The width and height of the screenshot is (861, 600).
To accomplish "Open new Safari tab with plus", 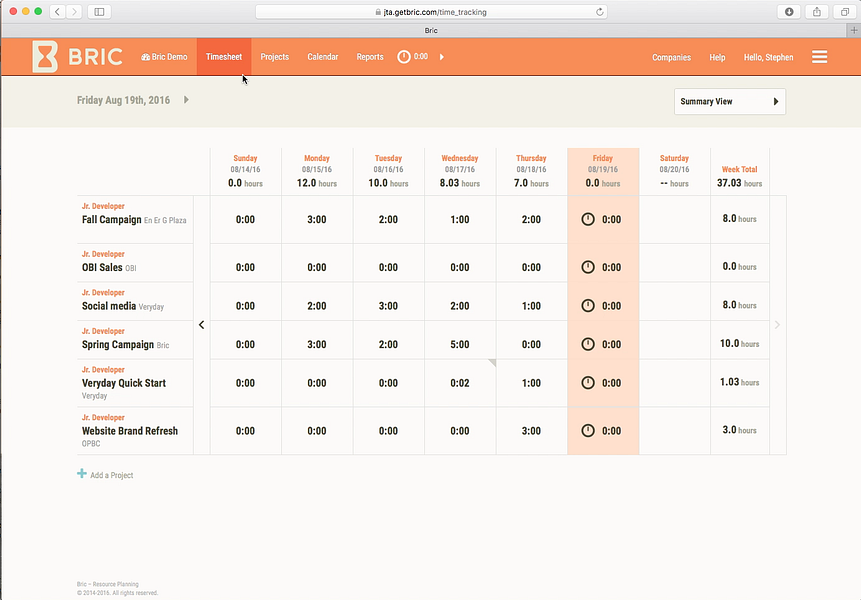I will tap(854, 30).
